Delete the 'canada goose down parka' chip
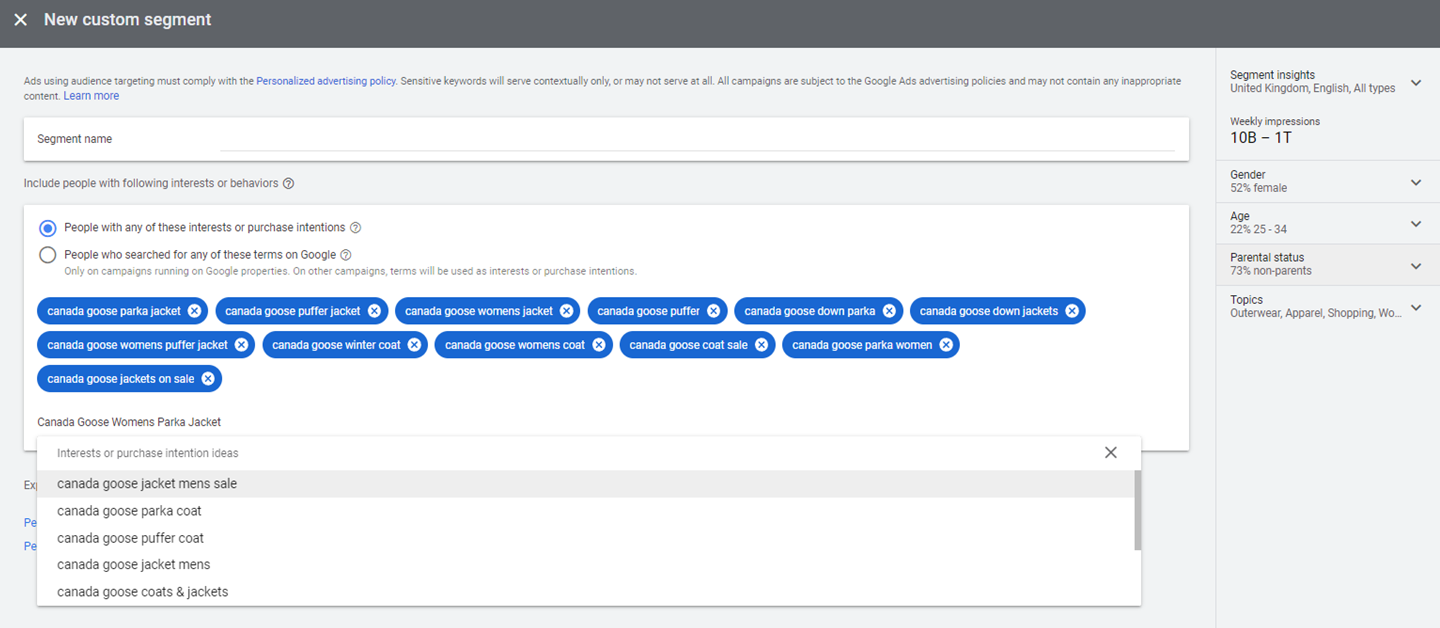The width and height of the screenshot is (1440, 628). click(888, 311)
